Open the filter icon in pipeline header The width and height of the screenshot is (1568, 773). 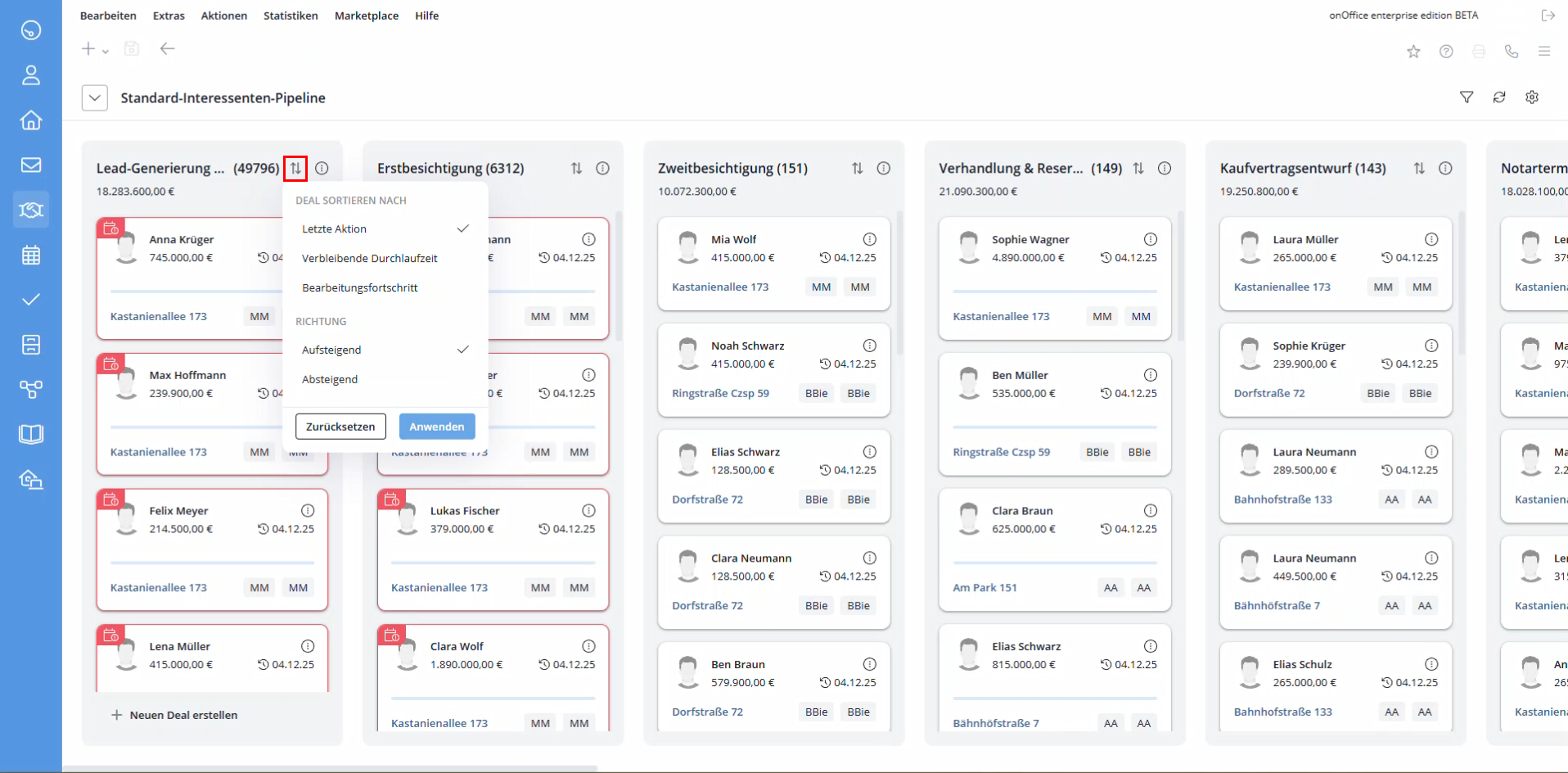coord(1466,97)
